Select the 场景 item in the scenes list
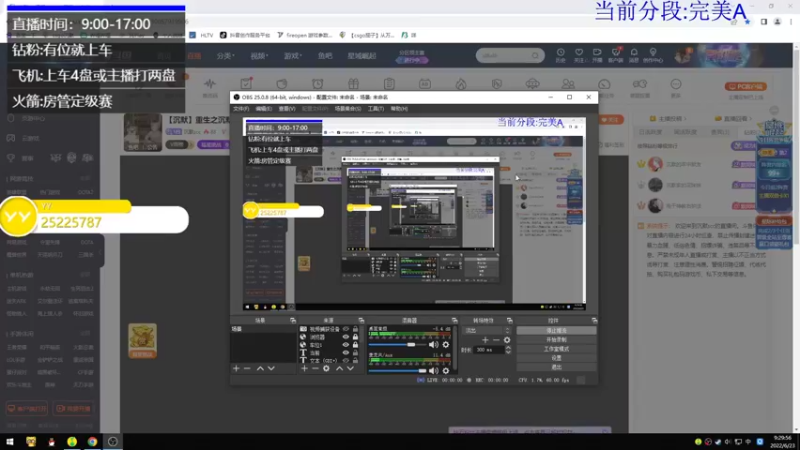800x450 pixels. pyautogui.click(x=262, y=330)
